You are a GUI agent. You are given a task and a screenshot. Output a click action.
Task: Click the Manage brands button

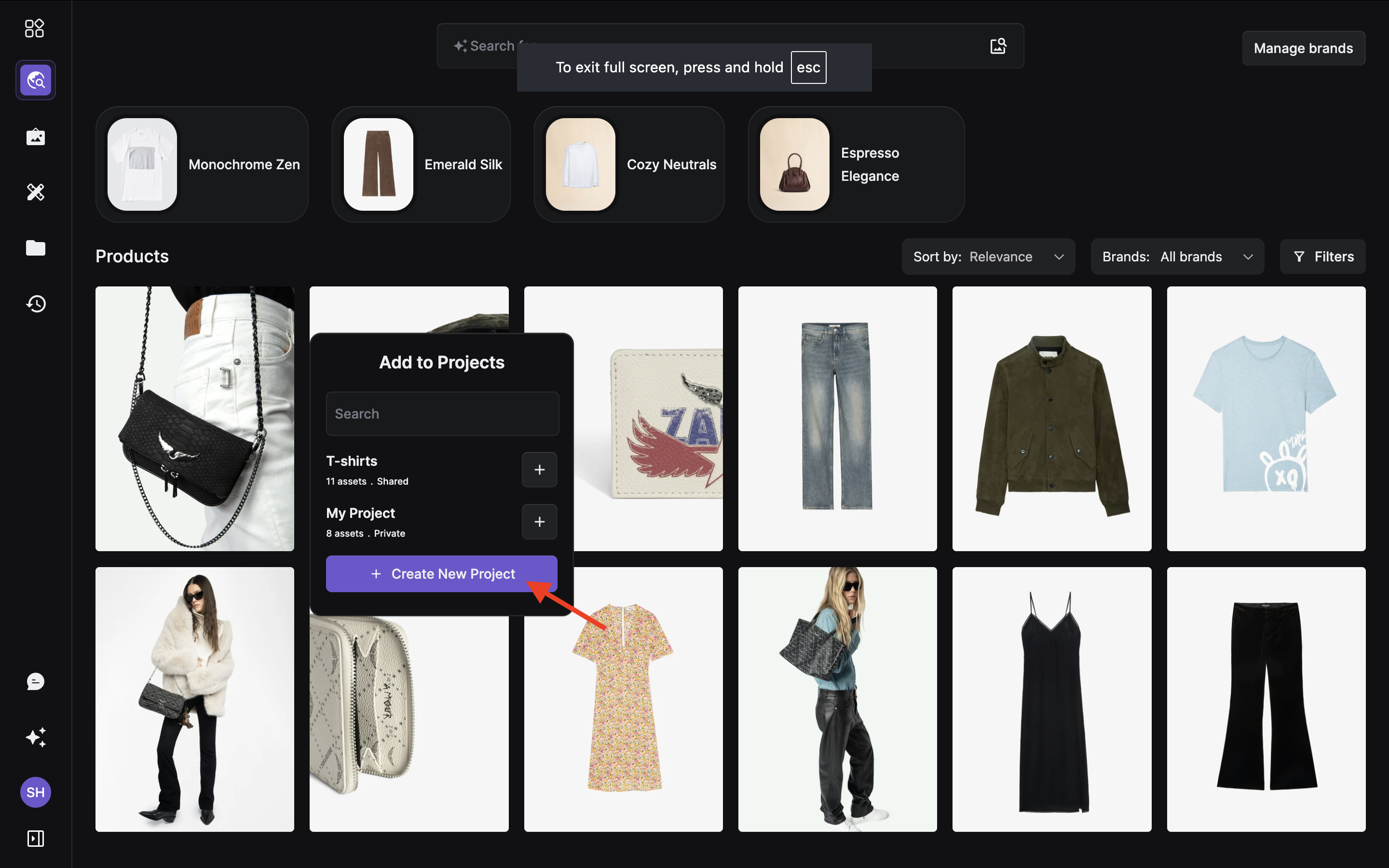pos(1303,48)
